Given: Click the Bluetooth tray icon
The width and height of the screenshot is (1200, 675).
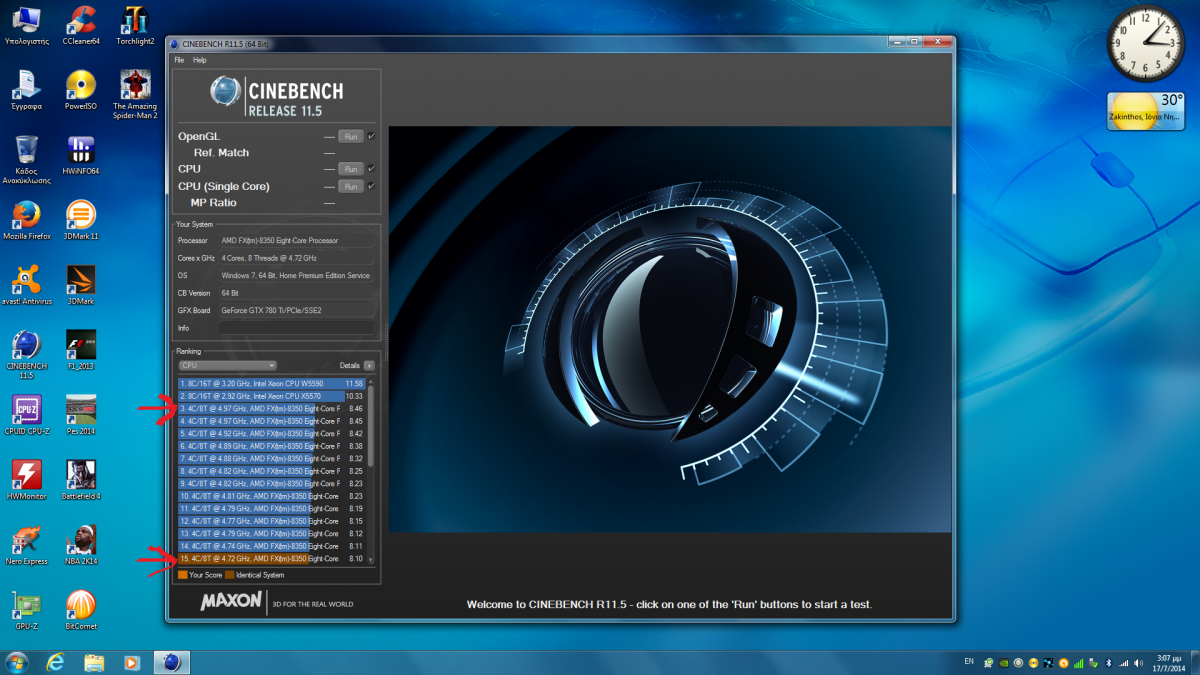Looking at the screenshot, I should pyautogui.click(x=1109, y=662).
